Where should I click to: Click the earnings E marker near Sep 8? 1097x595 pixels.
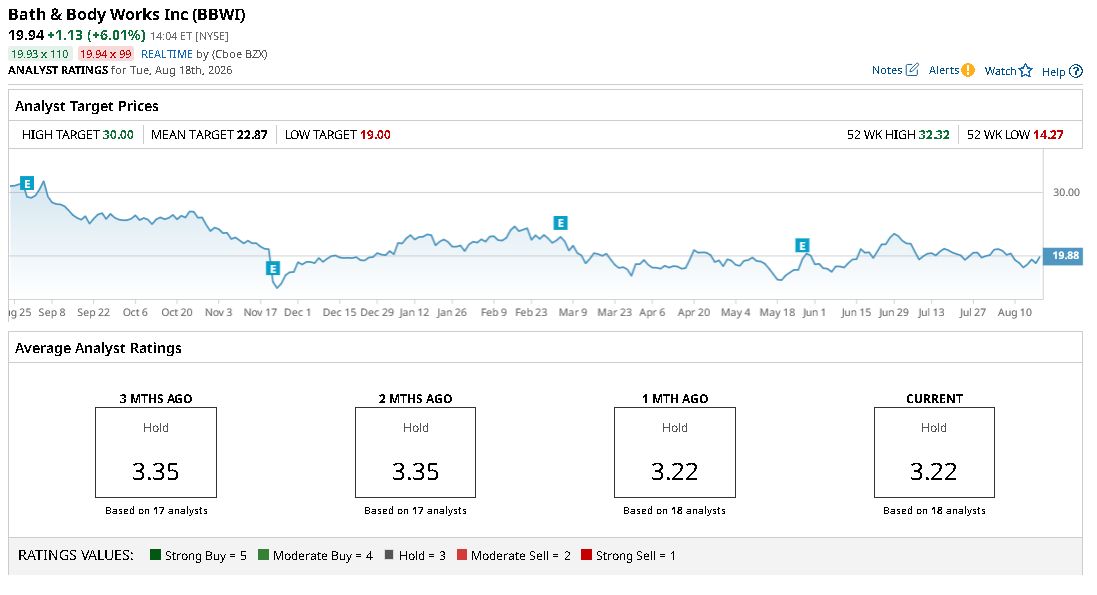coord(27,183)
